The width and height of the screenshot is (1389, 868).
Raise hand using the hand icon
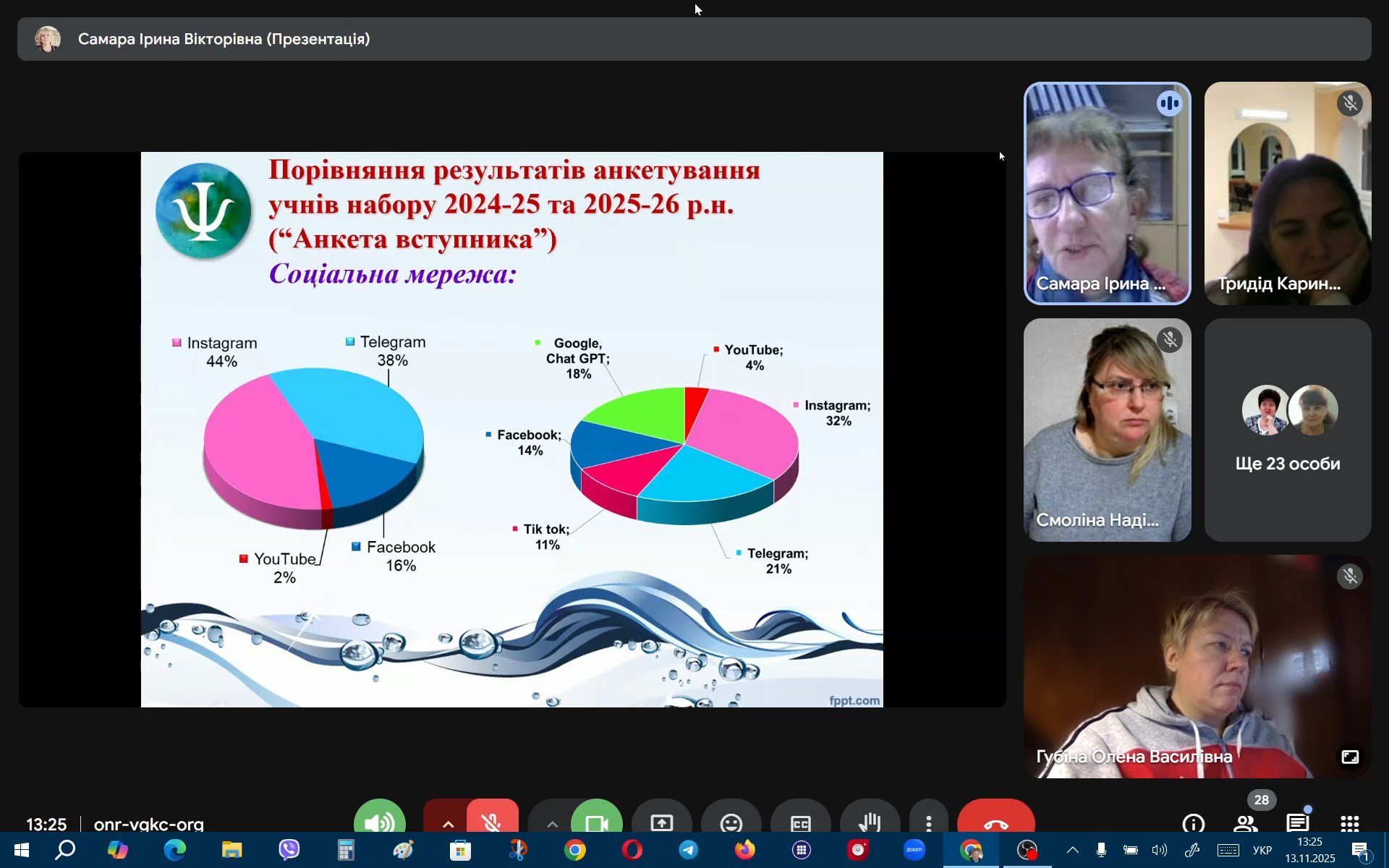[870, 822]
